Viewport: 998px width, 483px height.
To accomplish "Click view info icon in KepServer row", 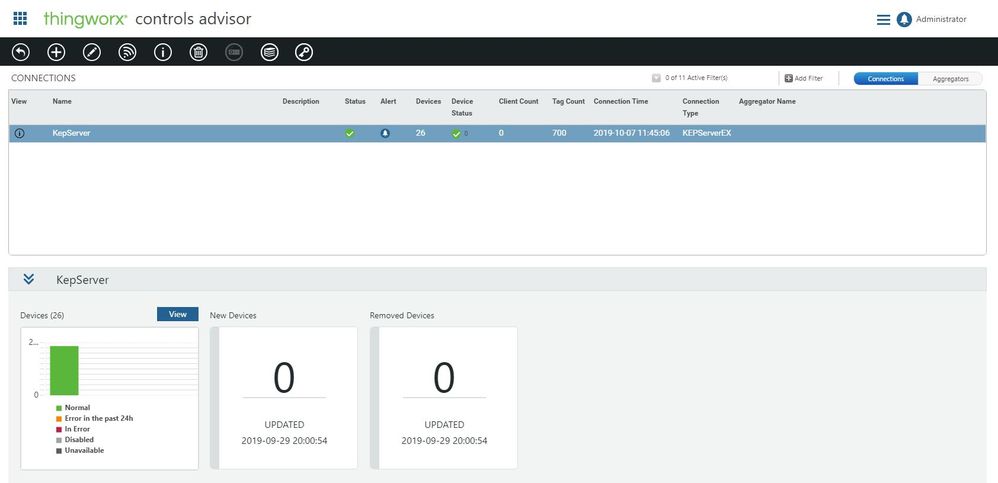I will click(20, 134).
